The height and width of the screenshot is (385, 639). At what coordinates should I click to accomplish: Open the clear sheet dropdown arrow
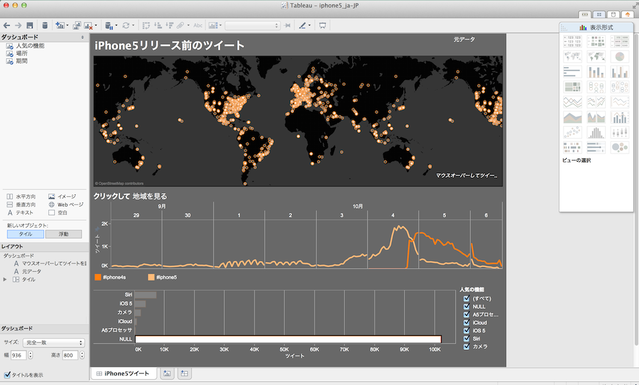point(96,26)
